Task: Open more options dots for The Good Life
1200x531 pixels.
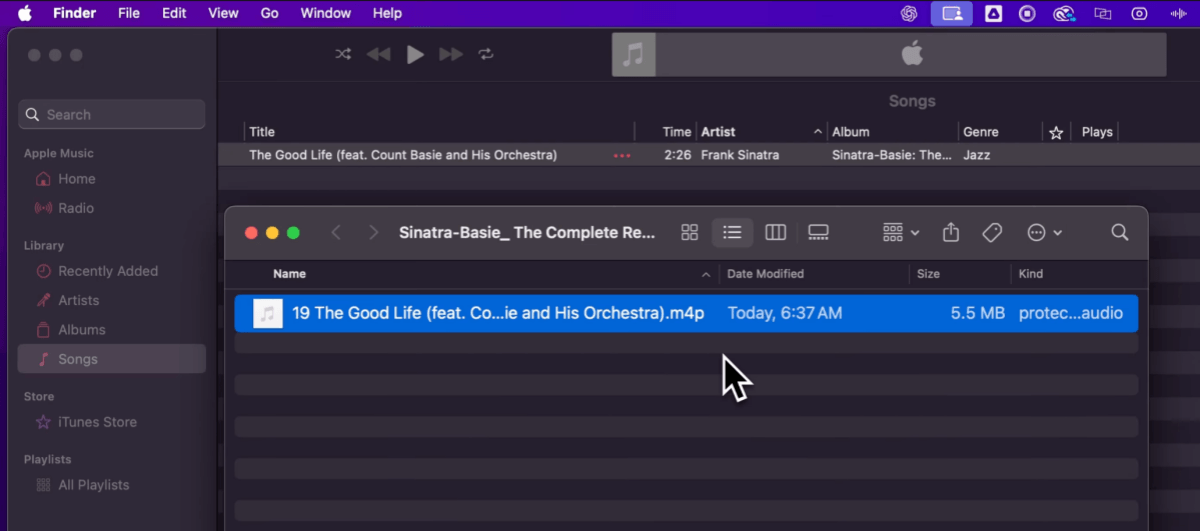Action: [x=622, y=156]
